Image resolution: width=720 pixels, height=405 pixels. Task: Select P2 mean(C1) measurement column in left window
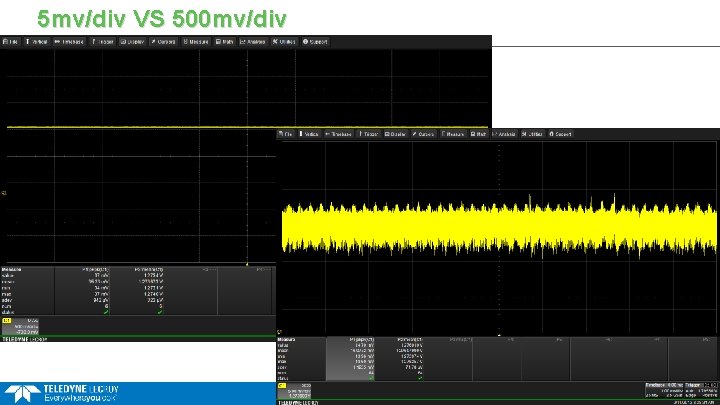coord(137,291)
